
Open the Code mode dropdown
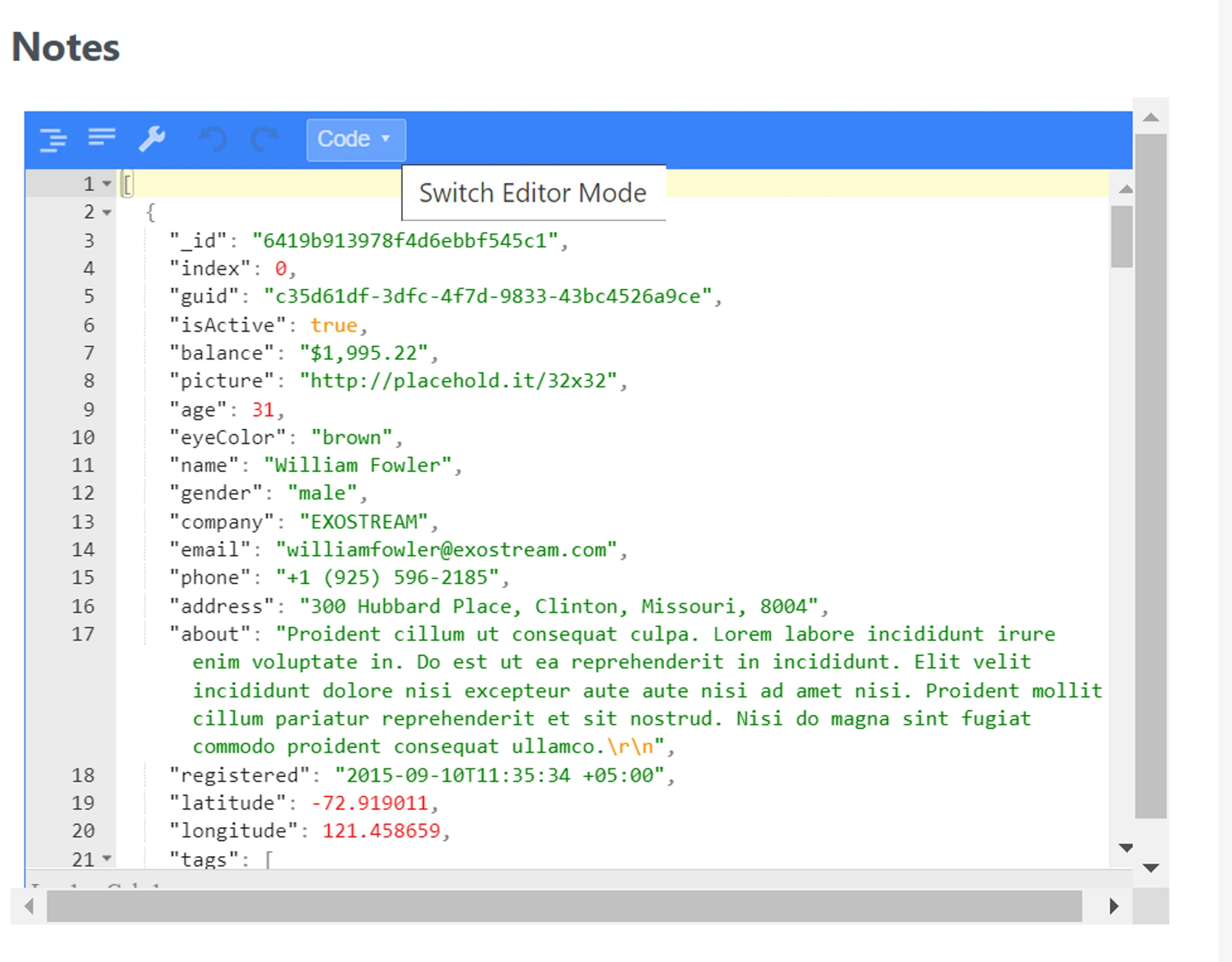tap(355, 139)
